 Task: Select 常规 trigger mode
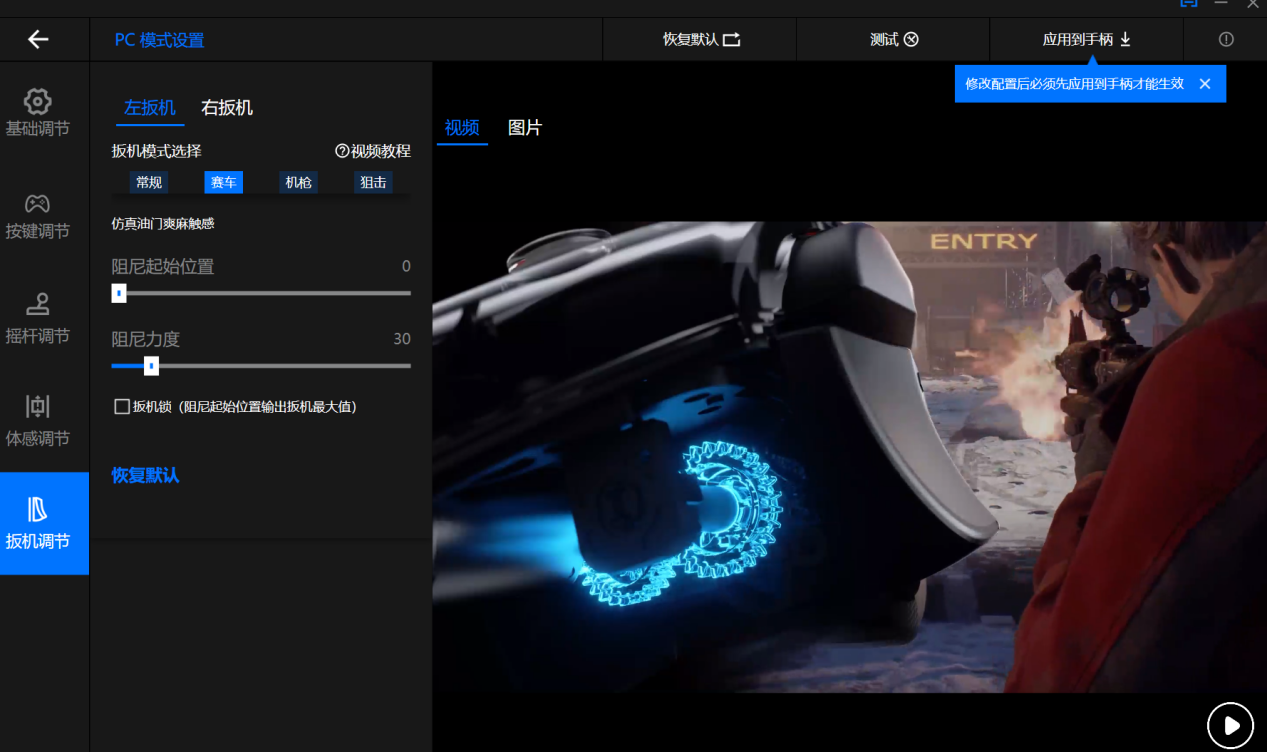pyautogui.click(x=149, y=182)
